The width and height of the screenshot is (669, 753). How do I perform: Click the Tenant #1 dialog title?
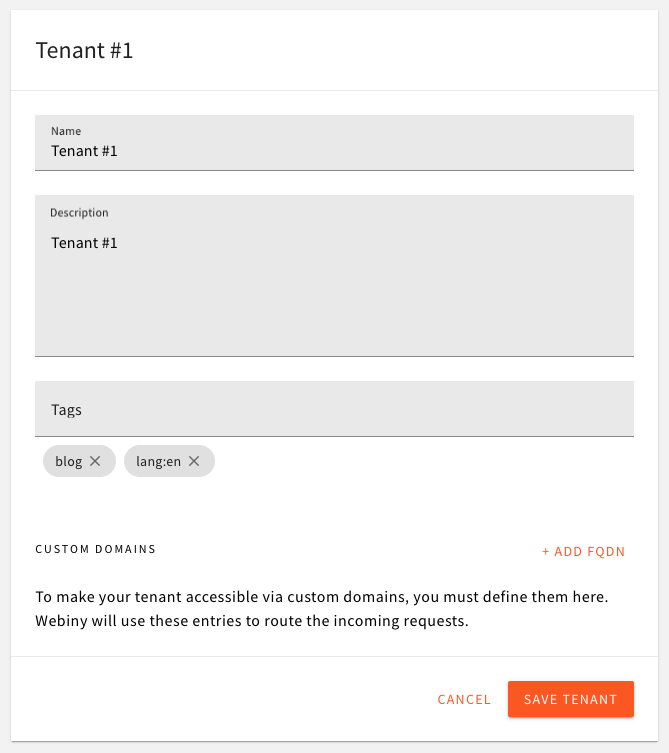pos(84,51)
